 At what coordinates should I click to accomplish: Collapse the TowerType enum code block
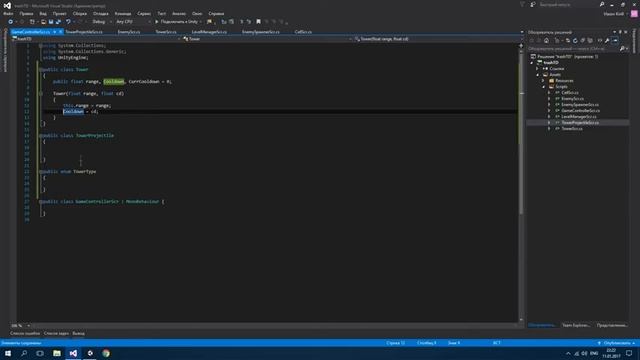40,171
